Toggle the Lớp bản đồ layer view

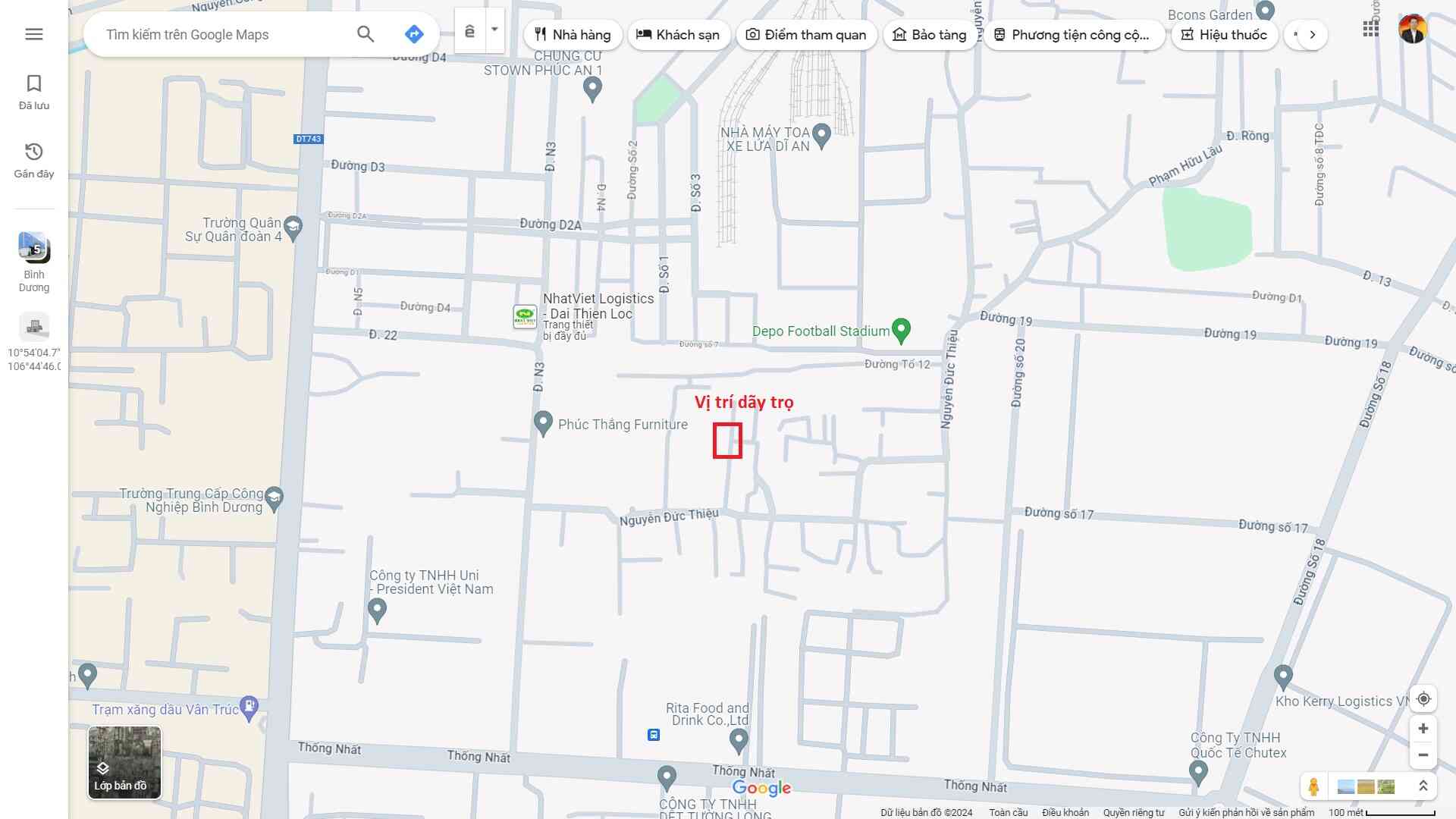coord(124,762)
